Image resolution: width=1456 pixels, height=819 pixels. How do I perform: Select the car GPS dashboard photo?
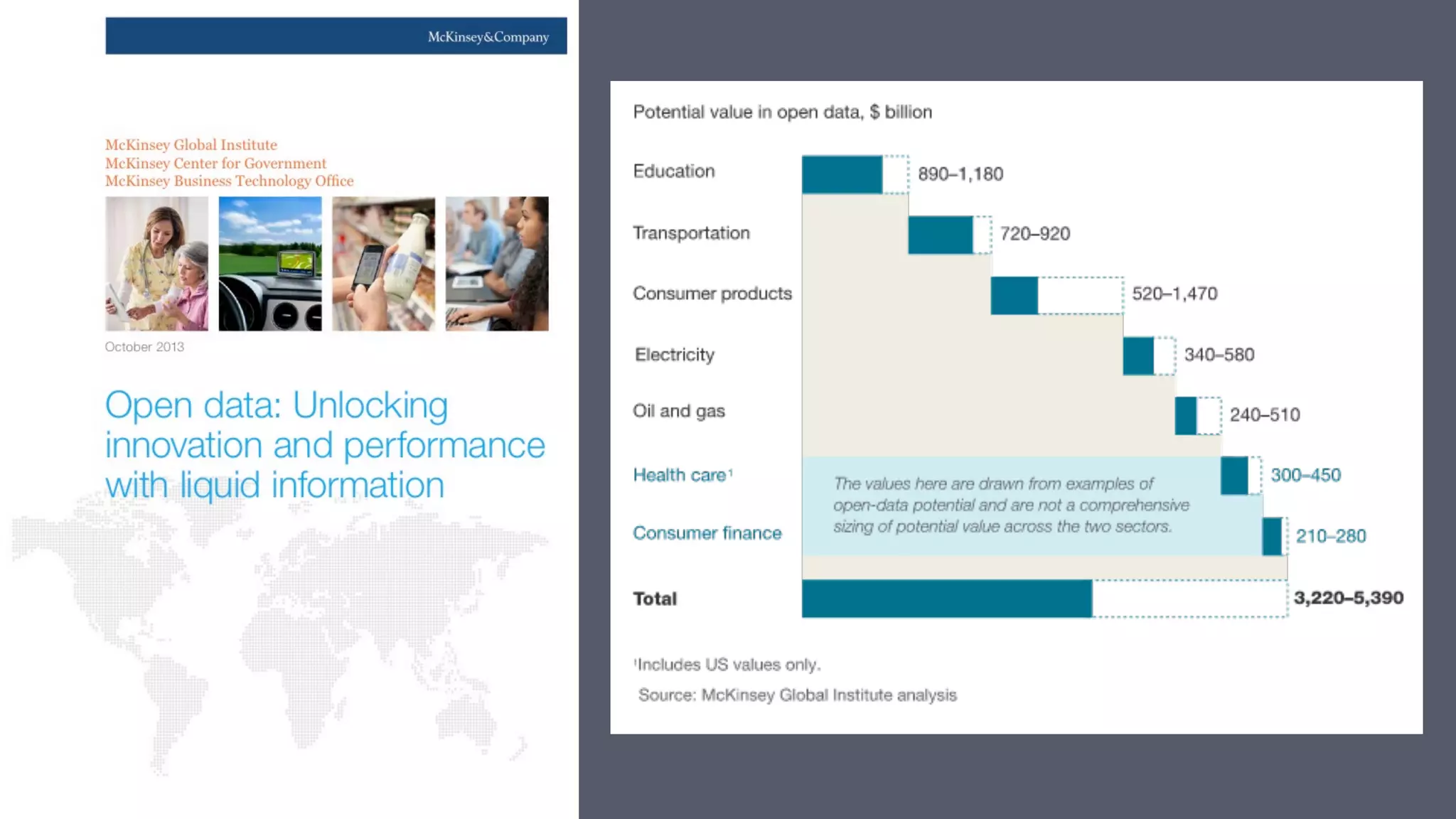pyautogui.click(x=270, y=264)
